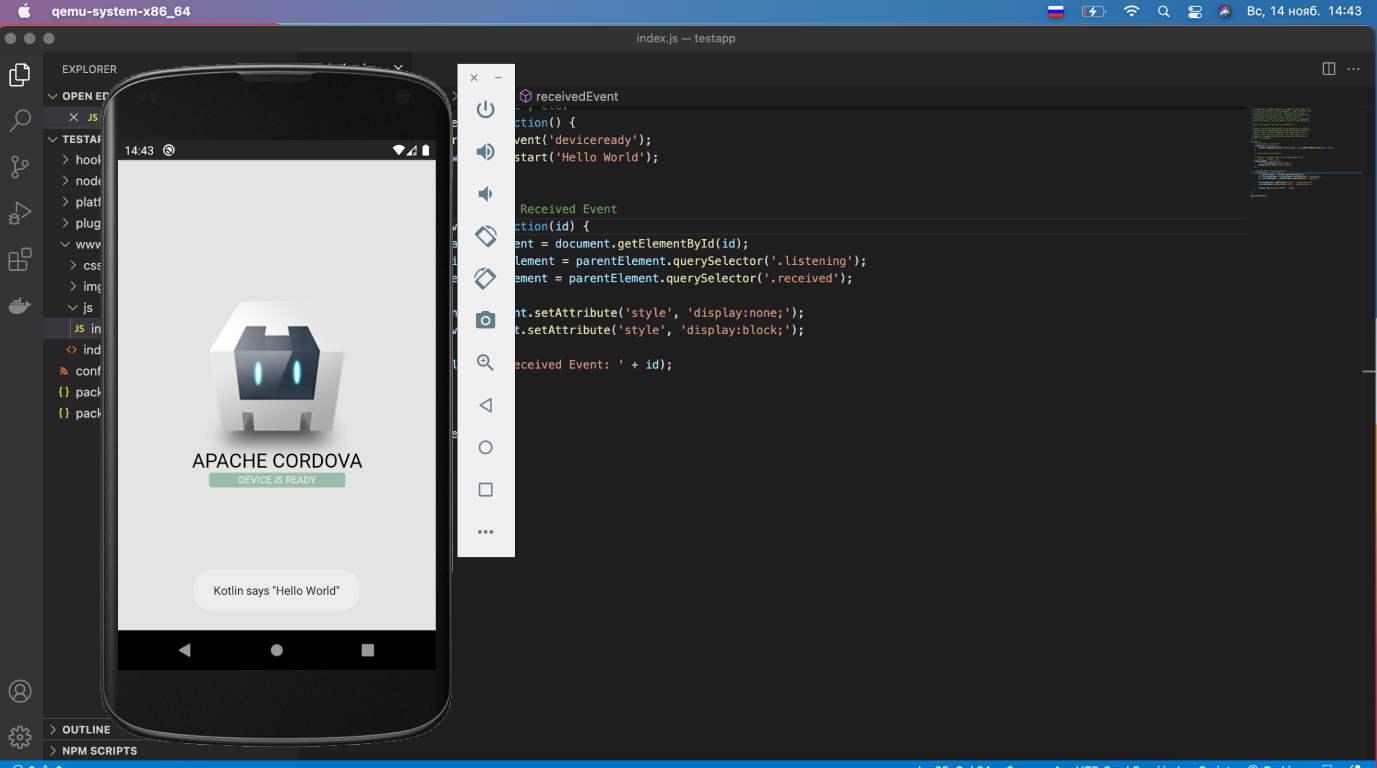
Task: Expand the css folder
Action: pyautogui.click(x=75, y=265)
